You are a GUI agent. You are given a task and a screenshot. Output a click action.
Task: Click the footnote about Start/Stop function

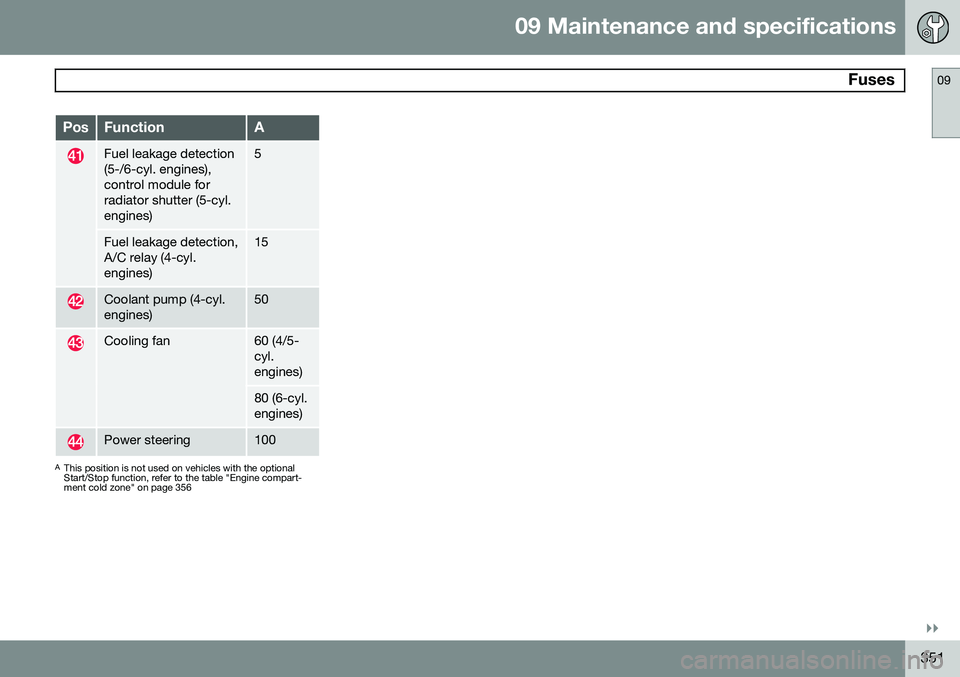178,478
